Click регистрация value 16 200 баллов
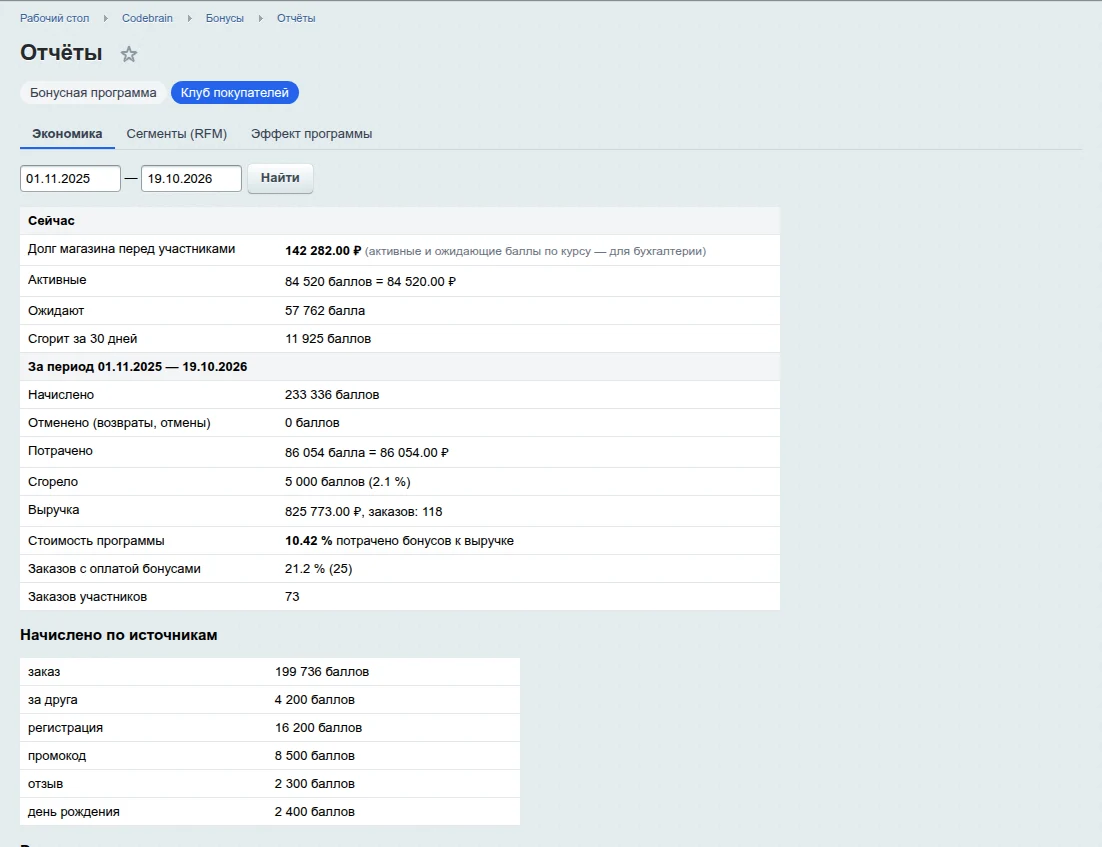Image resolution: width=1102 pixels, height=847 pixels. click(318, 728)
